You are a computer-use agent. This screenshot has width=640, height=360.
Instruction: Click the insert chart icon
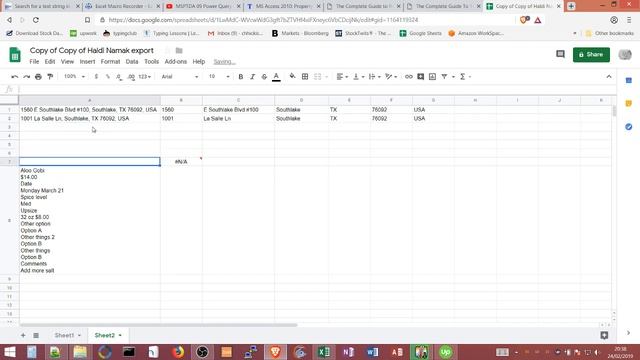432,77
